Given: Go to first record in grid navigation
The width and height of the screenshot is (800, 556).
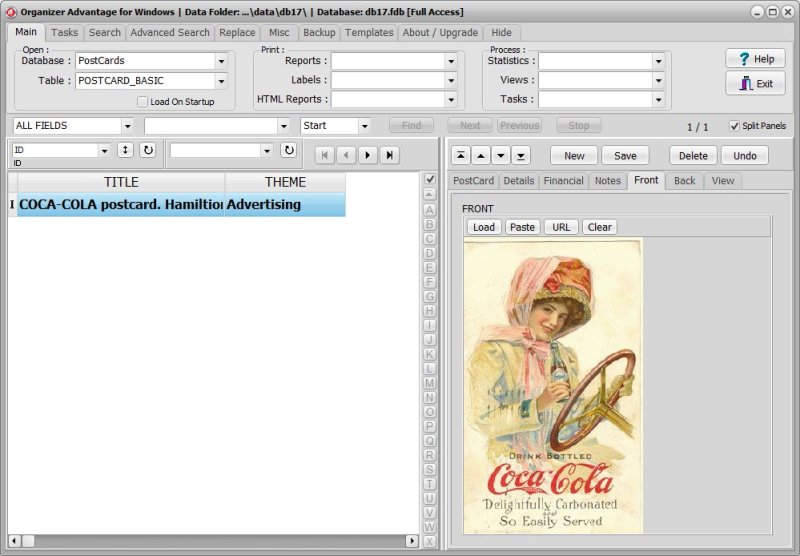Looking at the screenshot, I should click(324, 155).
